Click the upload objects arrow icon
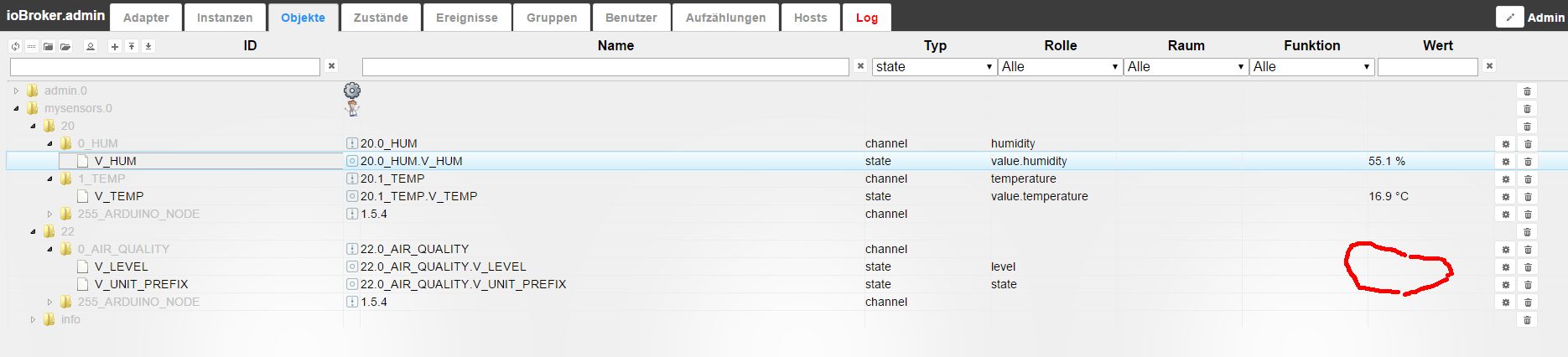 tap(132, 46)
